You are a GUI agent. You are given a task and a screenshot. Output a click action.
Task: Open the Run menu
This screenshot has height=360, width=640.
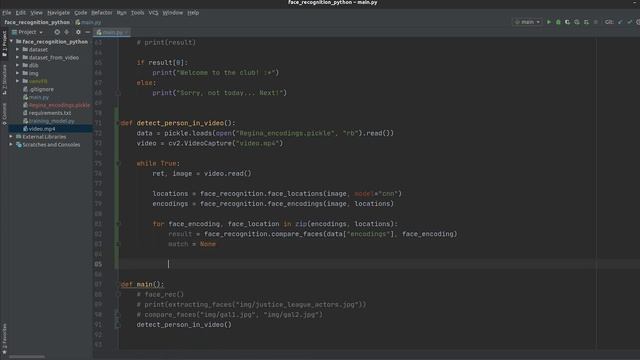(122, 13)
